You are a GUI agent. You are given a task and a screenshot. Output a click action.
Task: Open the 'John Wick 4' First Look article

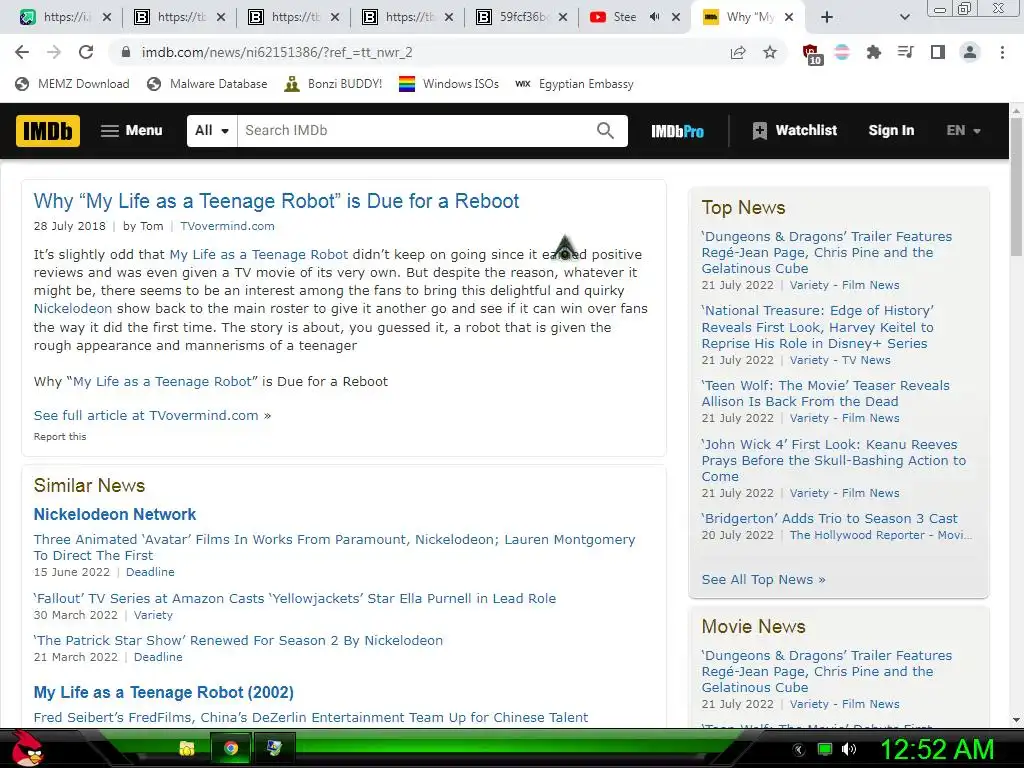pyautogui.click(x=833, y=460)
